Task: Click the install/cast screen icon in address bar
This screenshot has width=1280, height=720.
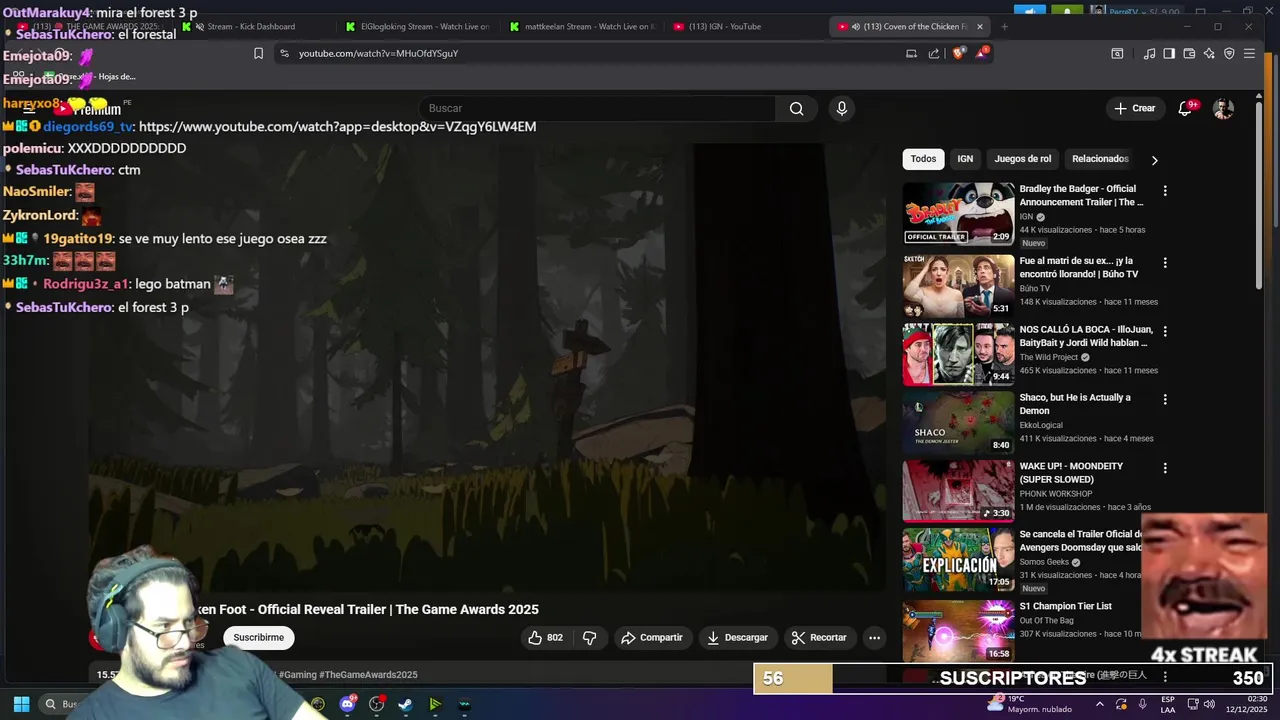Action: point(911,53)
